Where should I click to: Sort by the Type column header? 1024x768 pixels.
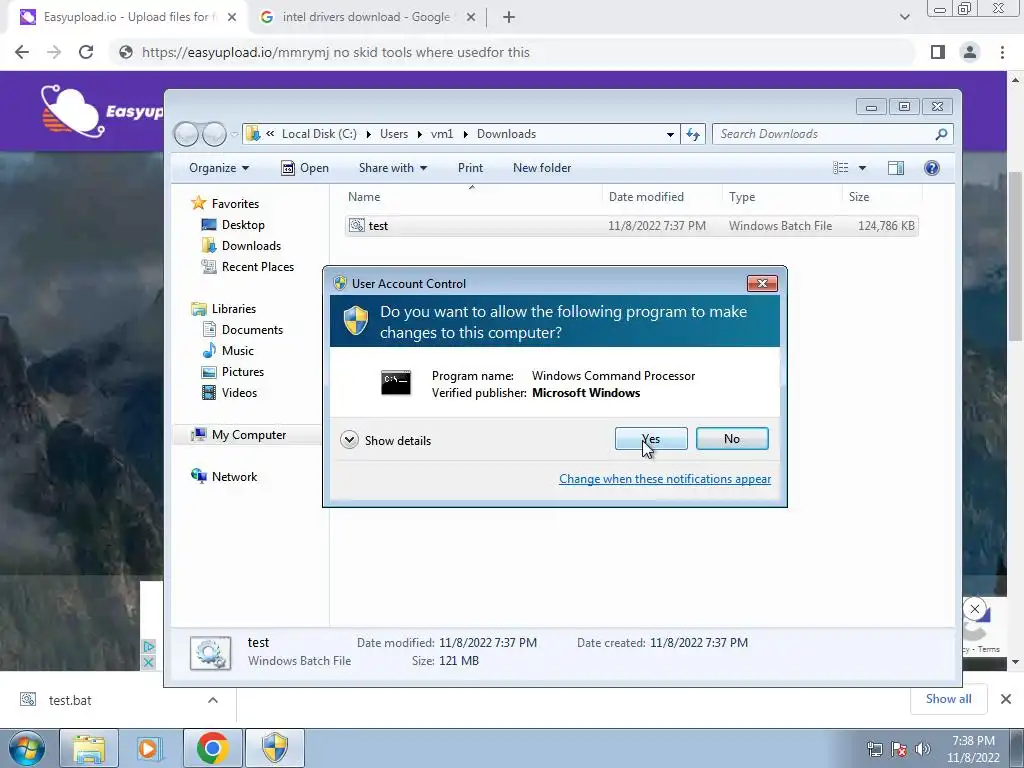782,197
